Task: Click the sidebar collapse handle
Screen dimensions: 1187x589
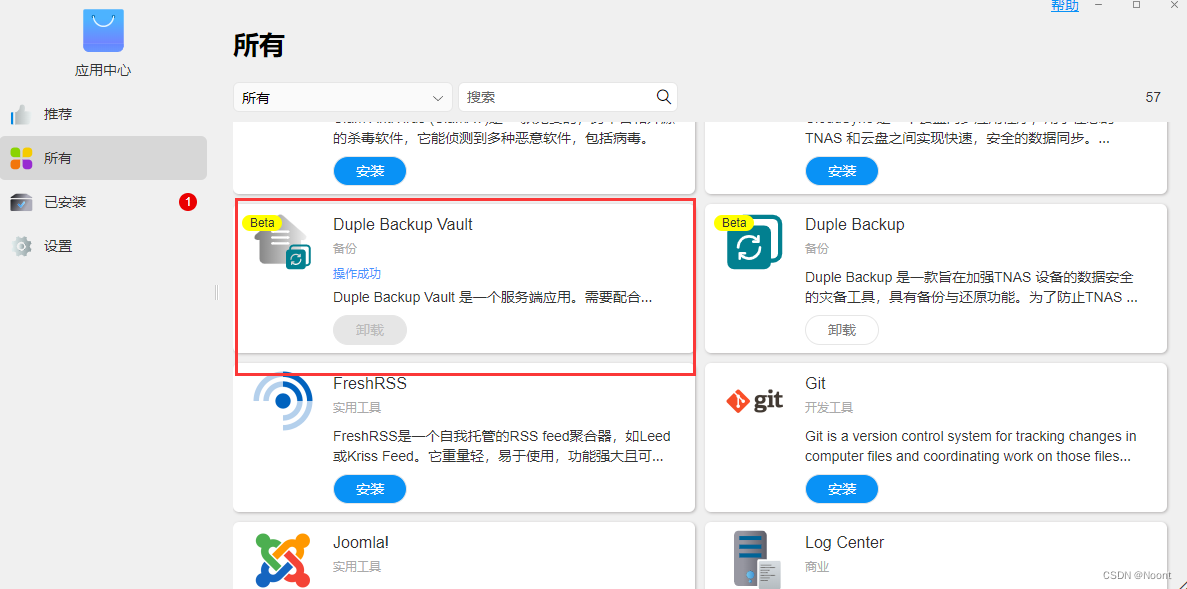Action: 216,292
